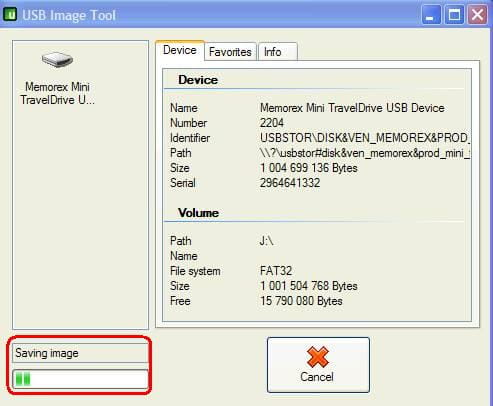Click volume size '1 001 504 768 Bytes'

pyautogui.click(x=309, y=286)
